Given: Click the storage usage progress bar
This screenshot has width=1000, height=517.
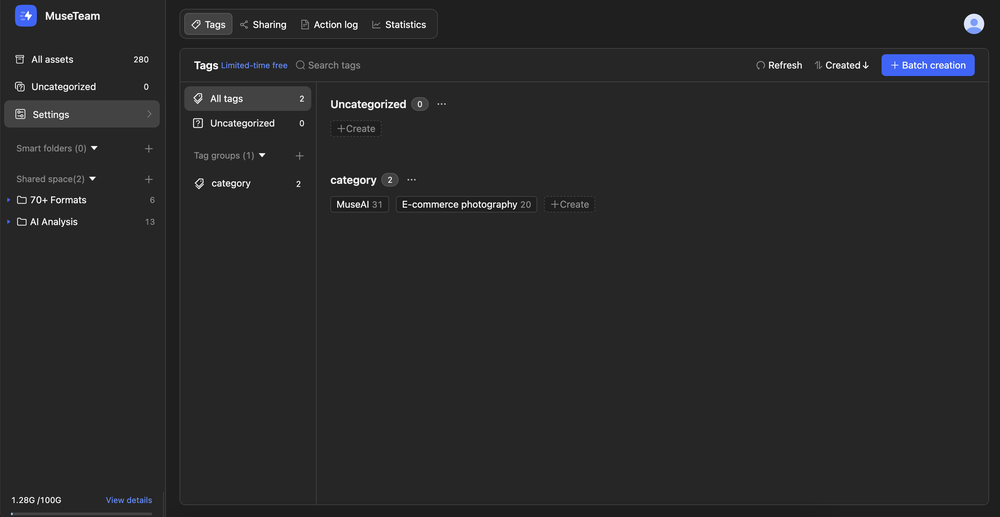Looking at the screenshot, I should tap(81, 513).
